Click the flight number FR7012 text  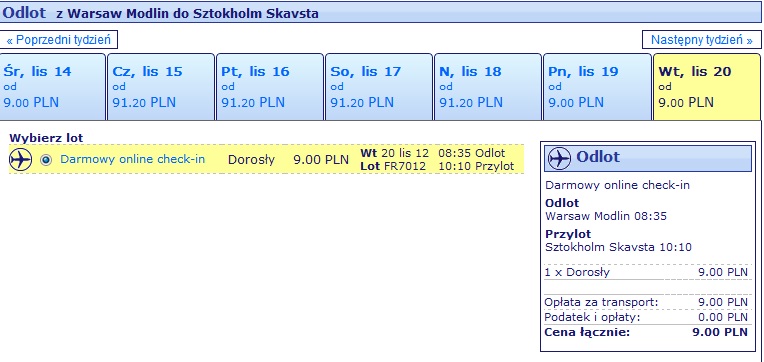pyautogui.click(x=405, y=167)
